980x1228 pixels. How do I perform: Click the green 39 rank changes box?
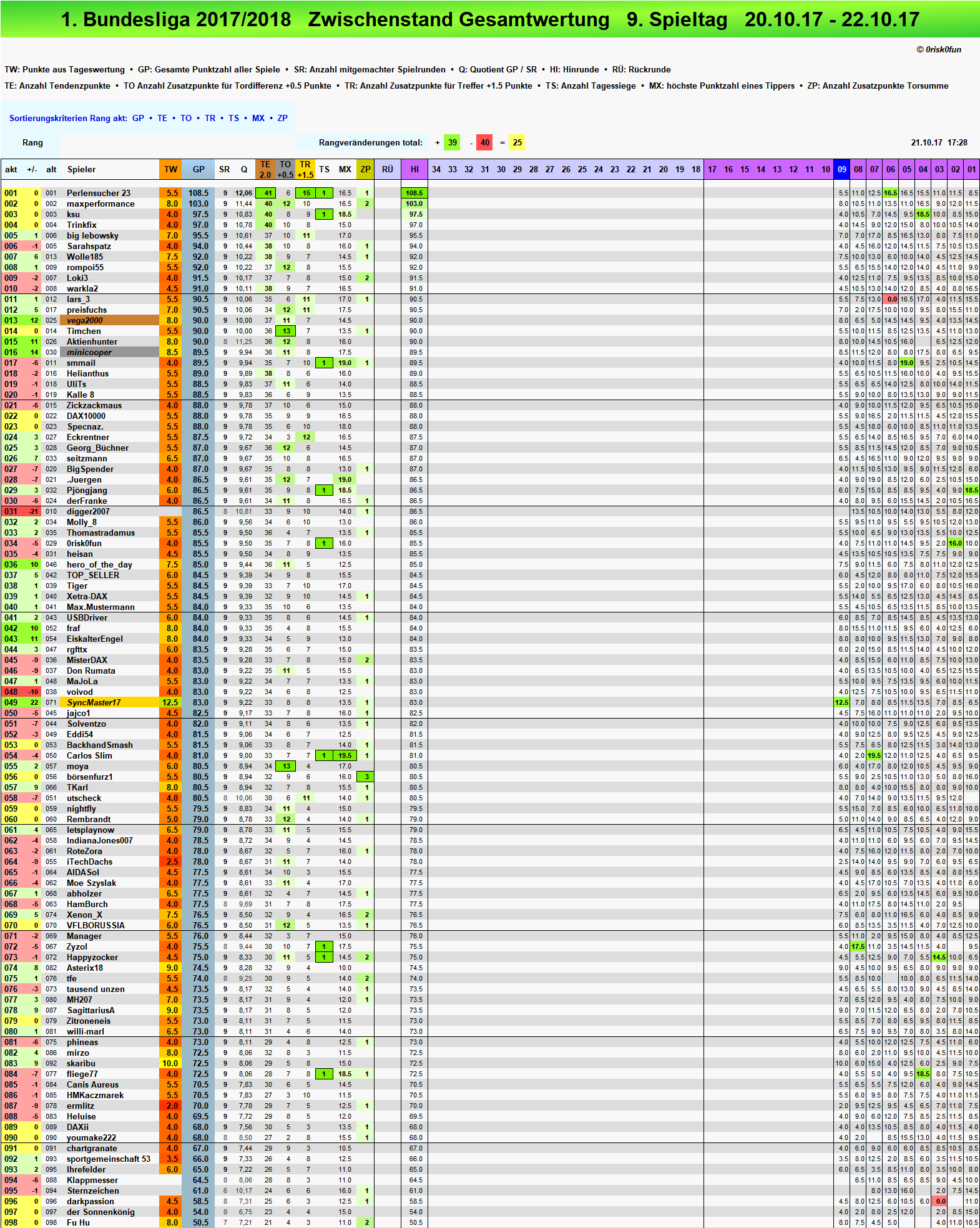[453, 142]
